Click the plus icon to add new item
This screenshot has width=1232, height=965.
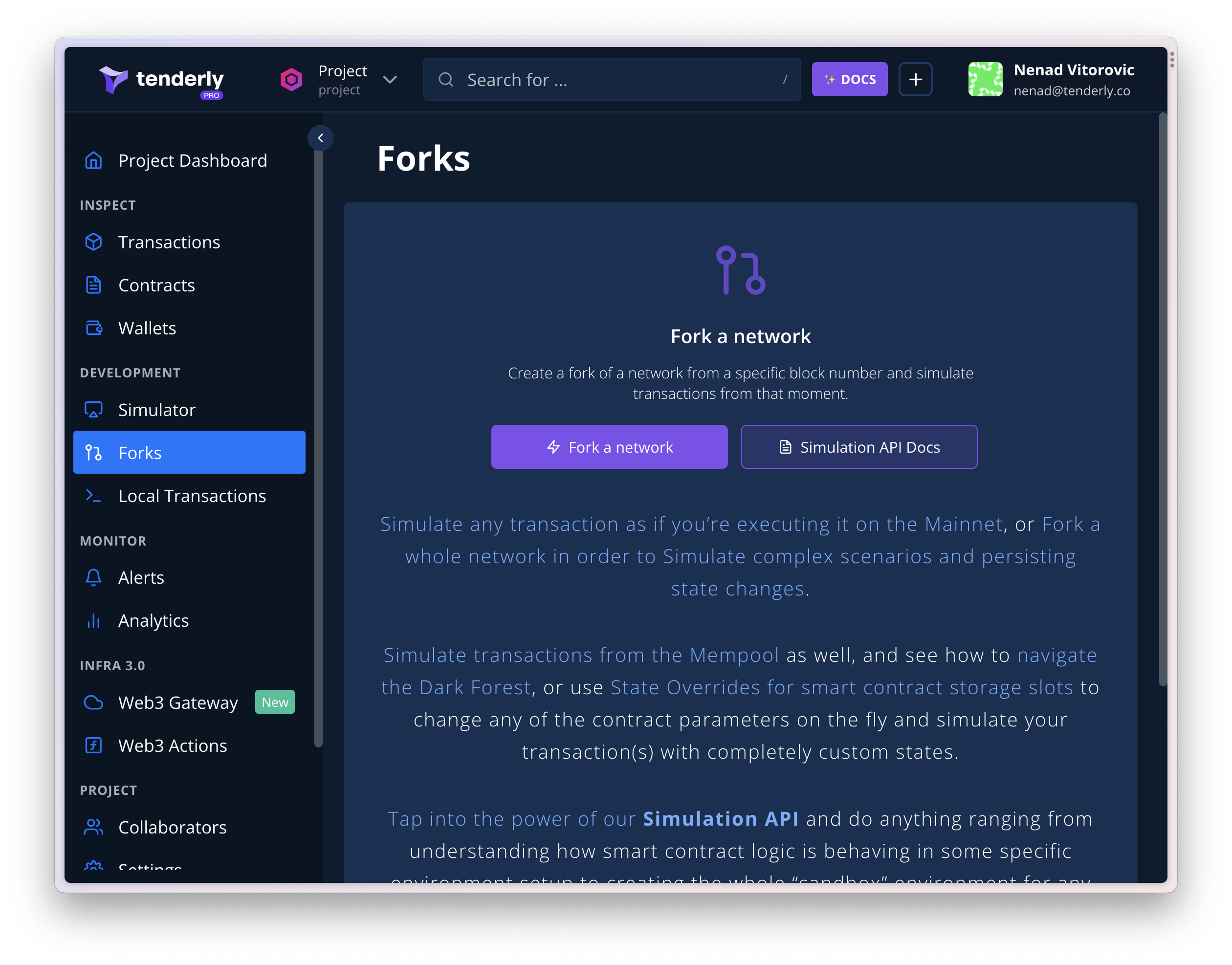click(x=916, y=79)
